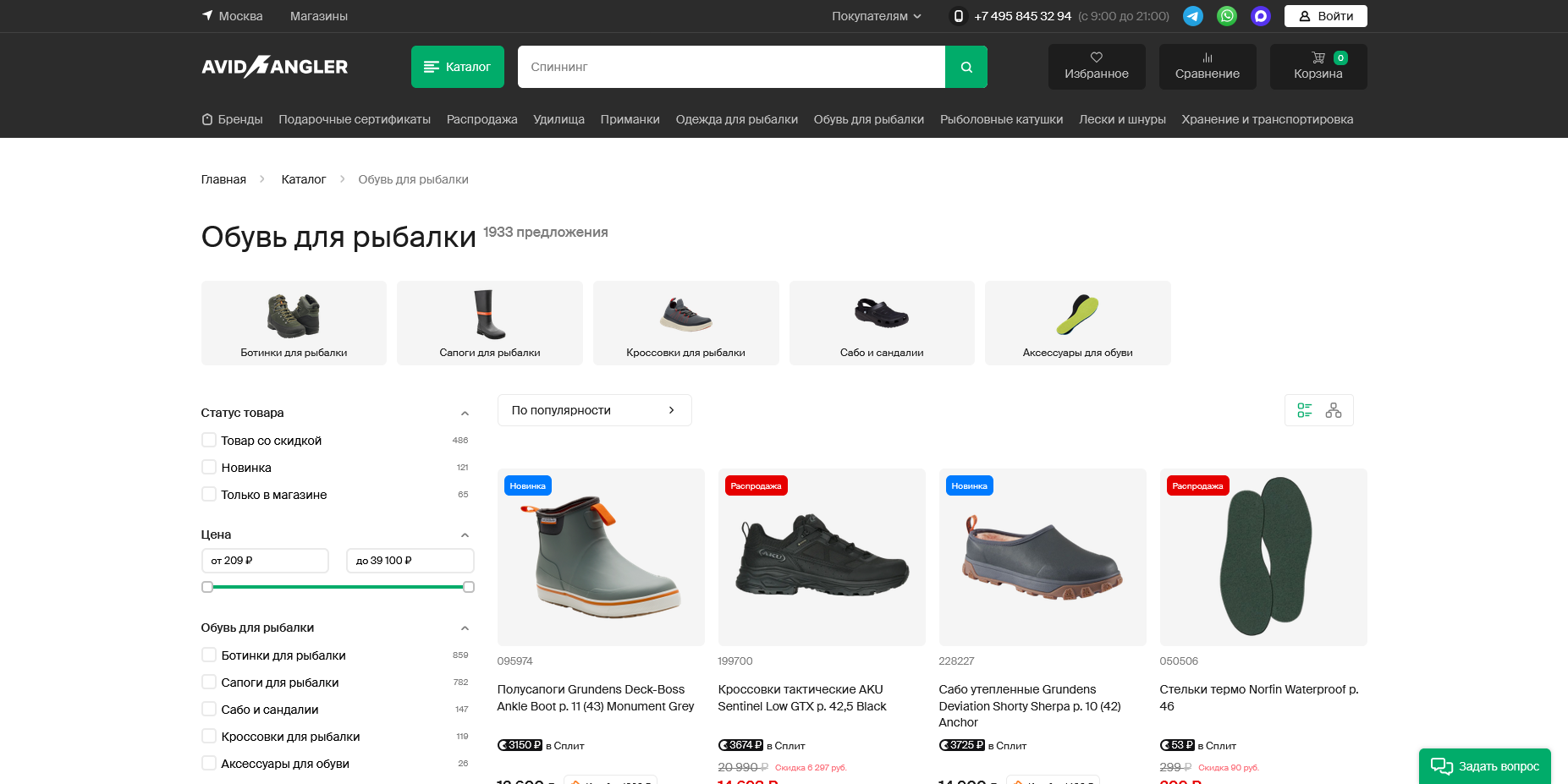Click Москва city selector

(240, 16)
